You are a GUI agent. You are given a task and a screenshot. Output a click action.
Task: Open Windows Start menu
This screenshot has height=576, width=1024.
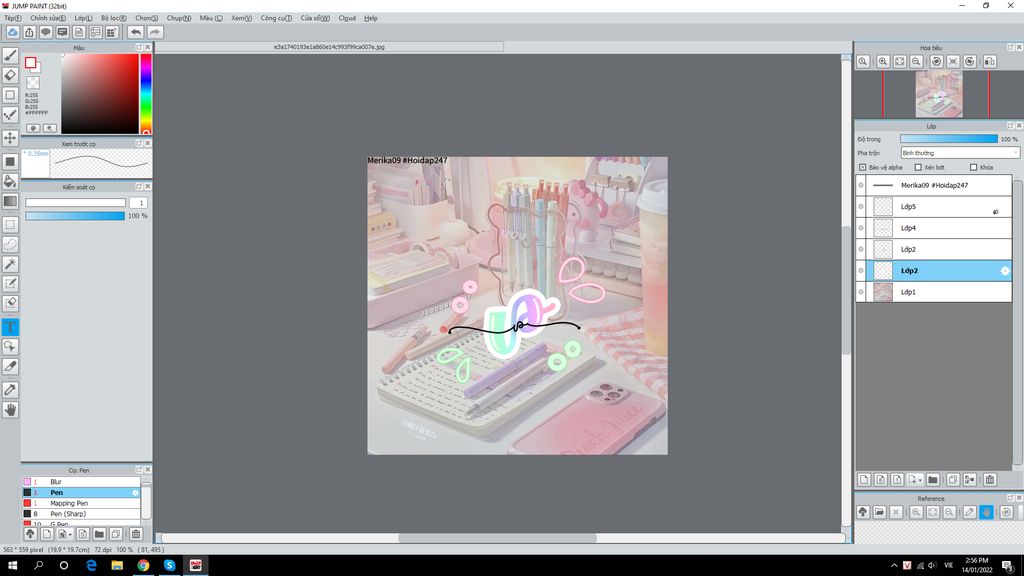pos(12,566)
